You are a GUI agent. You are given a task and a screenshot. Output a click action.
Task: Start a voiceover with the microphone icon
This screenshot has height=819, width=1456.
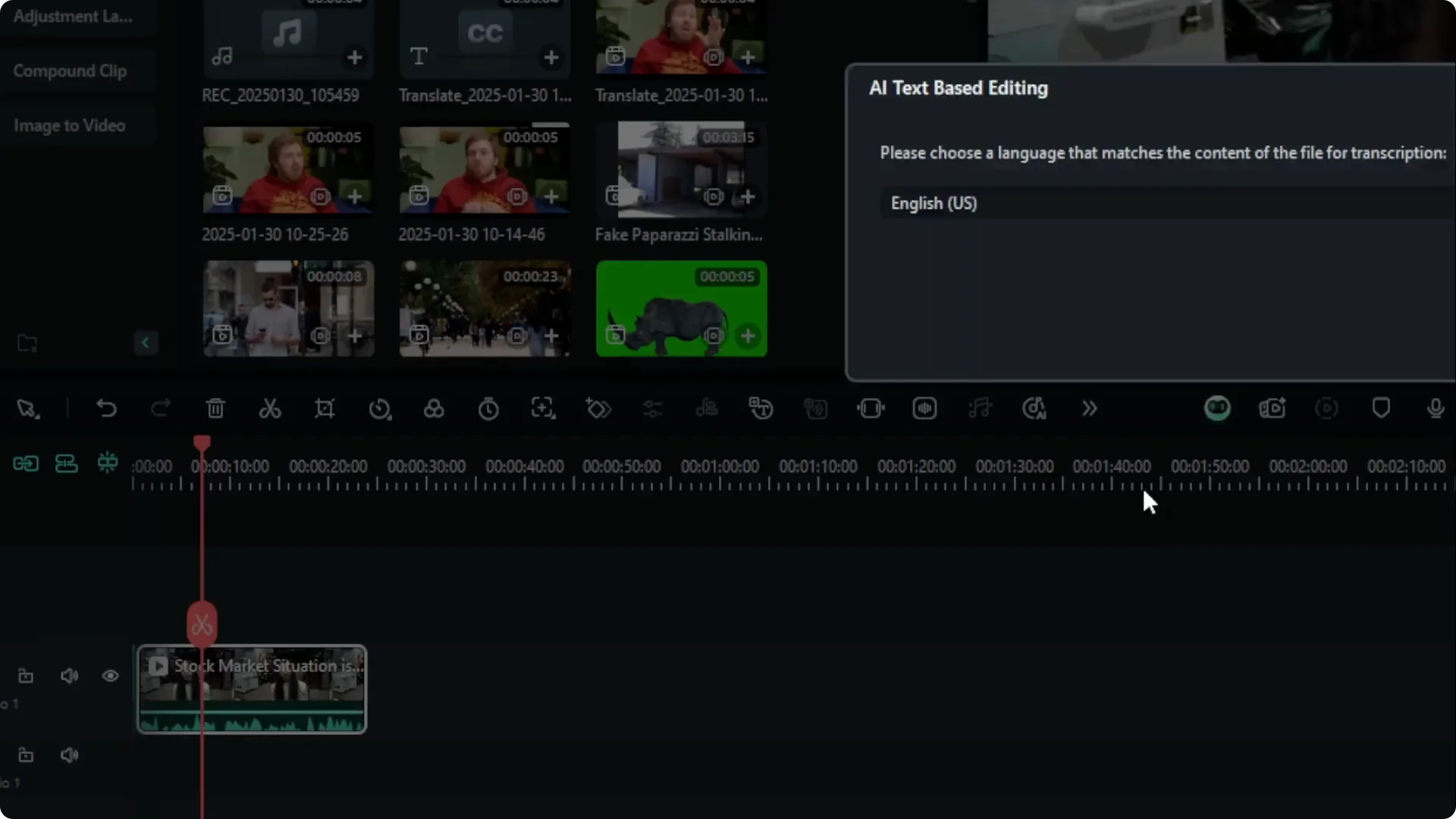(x=1435, y=409)
